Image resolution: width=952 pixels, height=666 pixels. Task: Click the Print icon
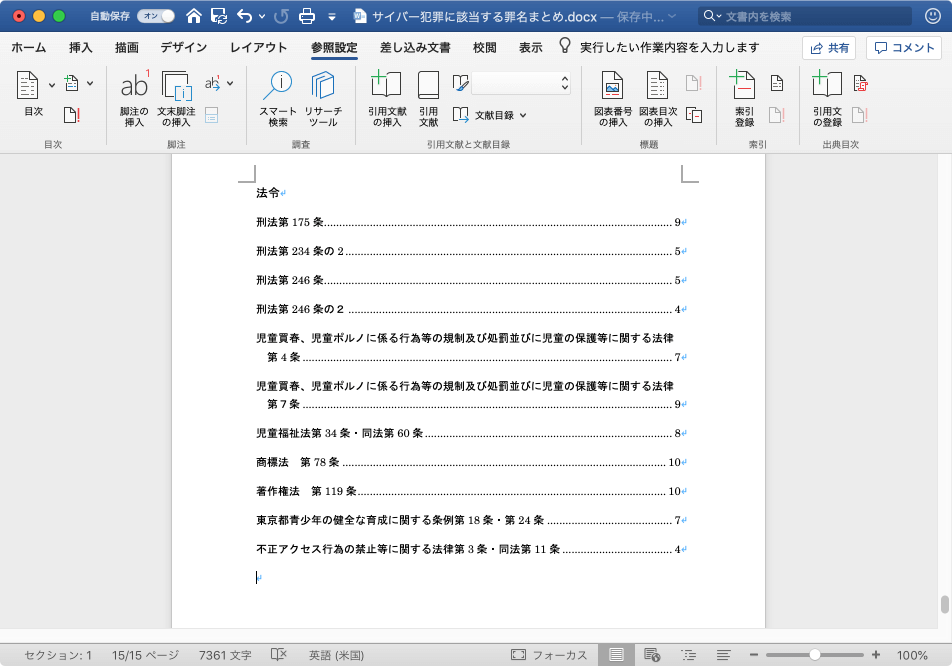click(307, 16)
